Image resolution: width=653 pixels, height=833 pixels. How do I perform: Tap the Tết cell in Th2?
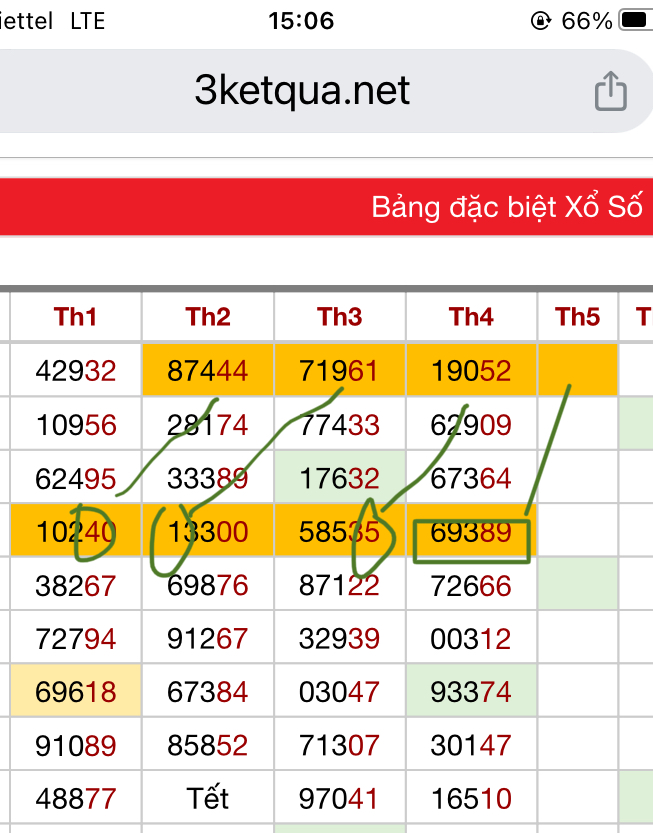(208, 798)
